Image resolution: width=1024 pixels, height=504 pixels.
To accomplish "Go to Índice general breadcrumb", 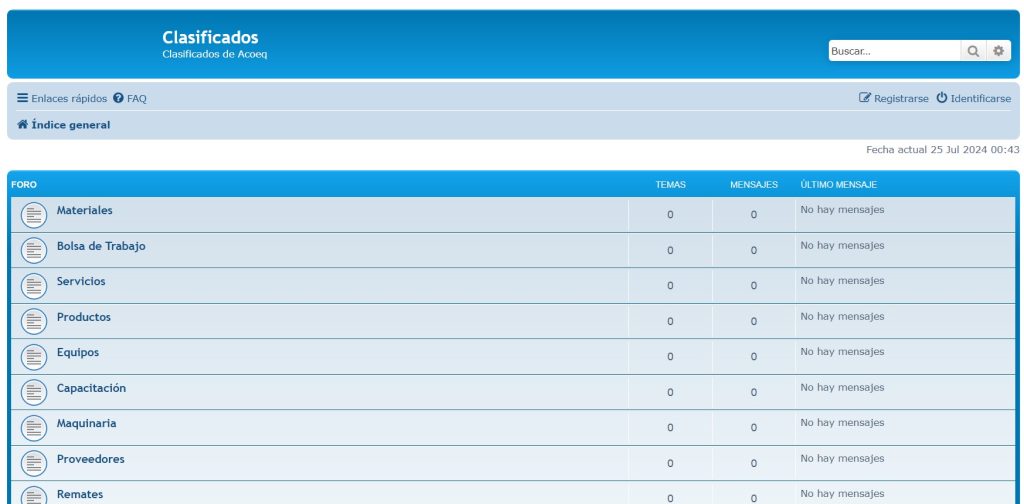I will tap(70, 125).
